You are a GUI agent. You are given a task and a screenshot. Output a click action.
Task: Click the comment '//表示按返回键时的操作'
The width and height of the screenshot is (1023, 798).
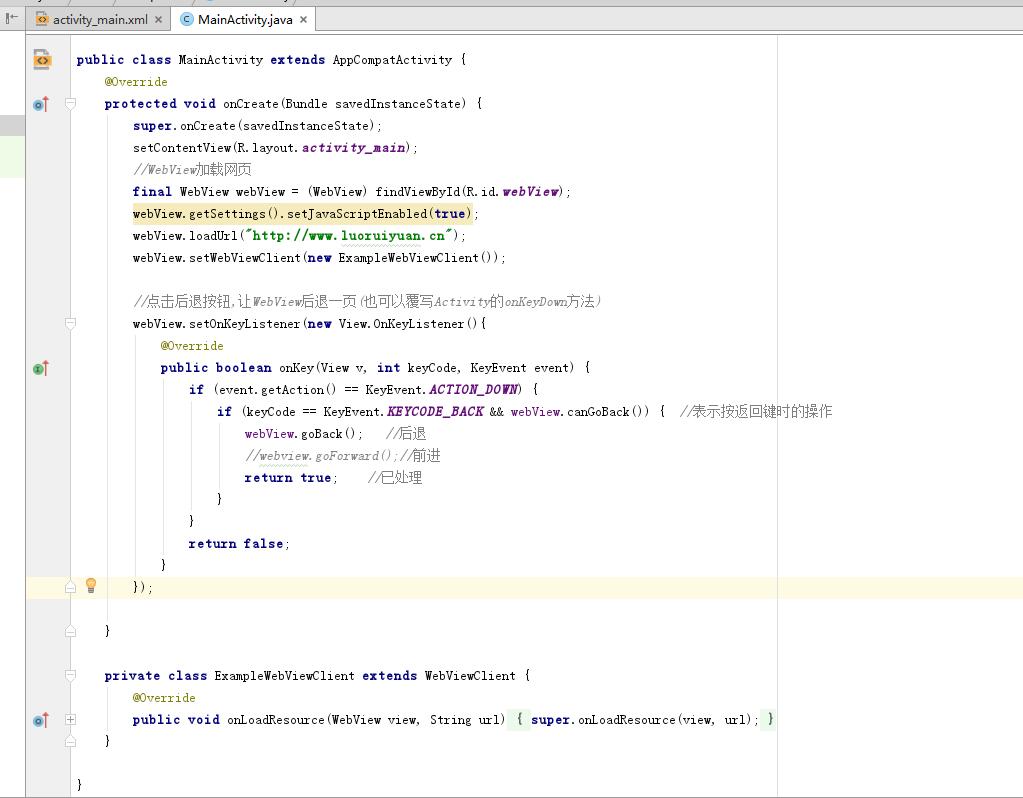click(756, 411)
